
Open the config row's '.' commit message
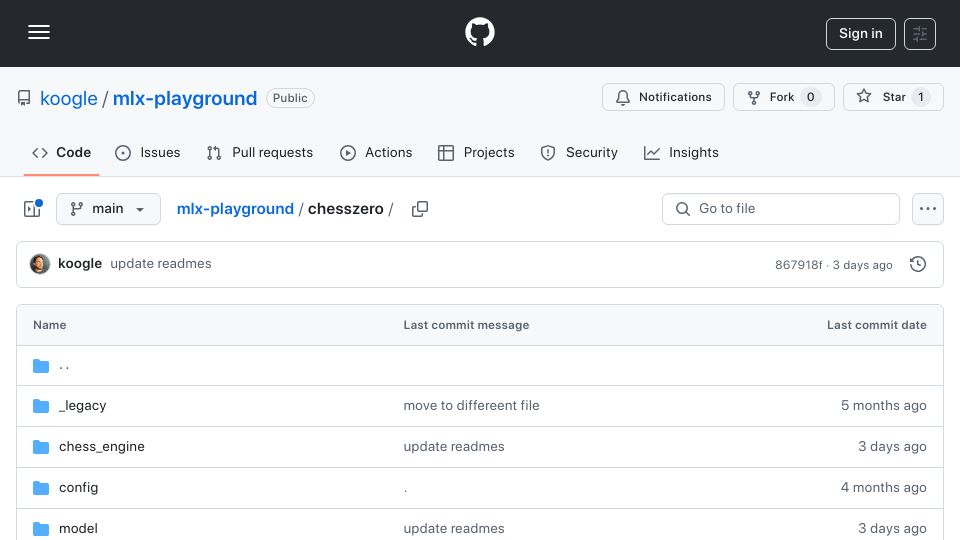(405, 488)
